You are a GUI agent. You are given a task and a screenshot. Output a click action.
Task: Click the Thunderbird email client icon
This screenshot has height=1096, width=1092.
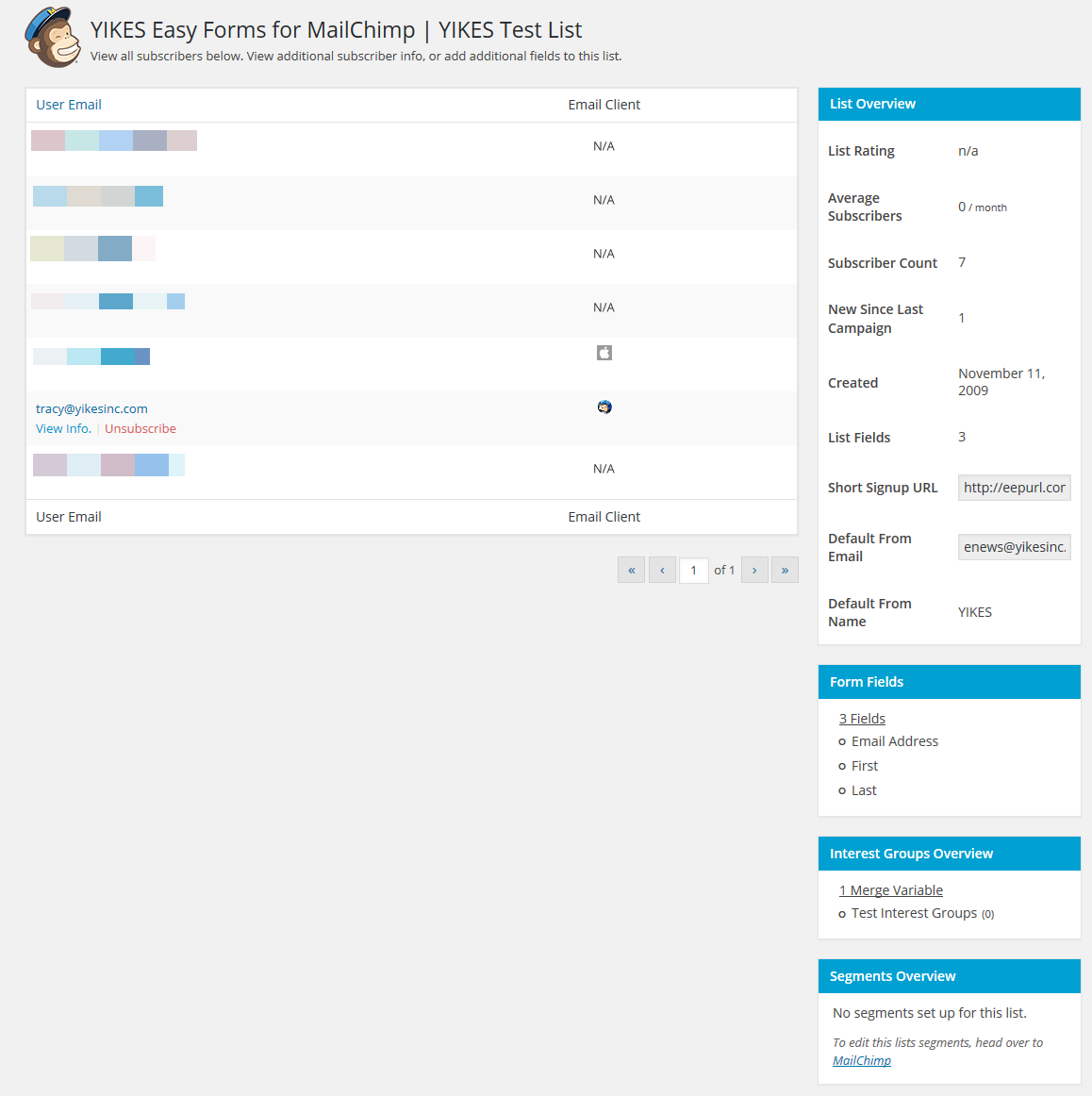pyautogui.click(x=604, y=407)
